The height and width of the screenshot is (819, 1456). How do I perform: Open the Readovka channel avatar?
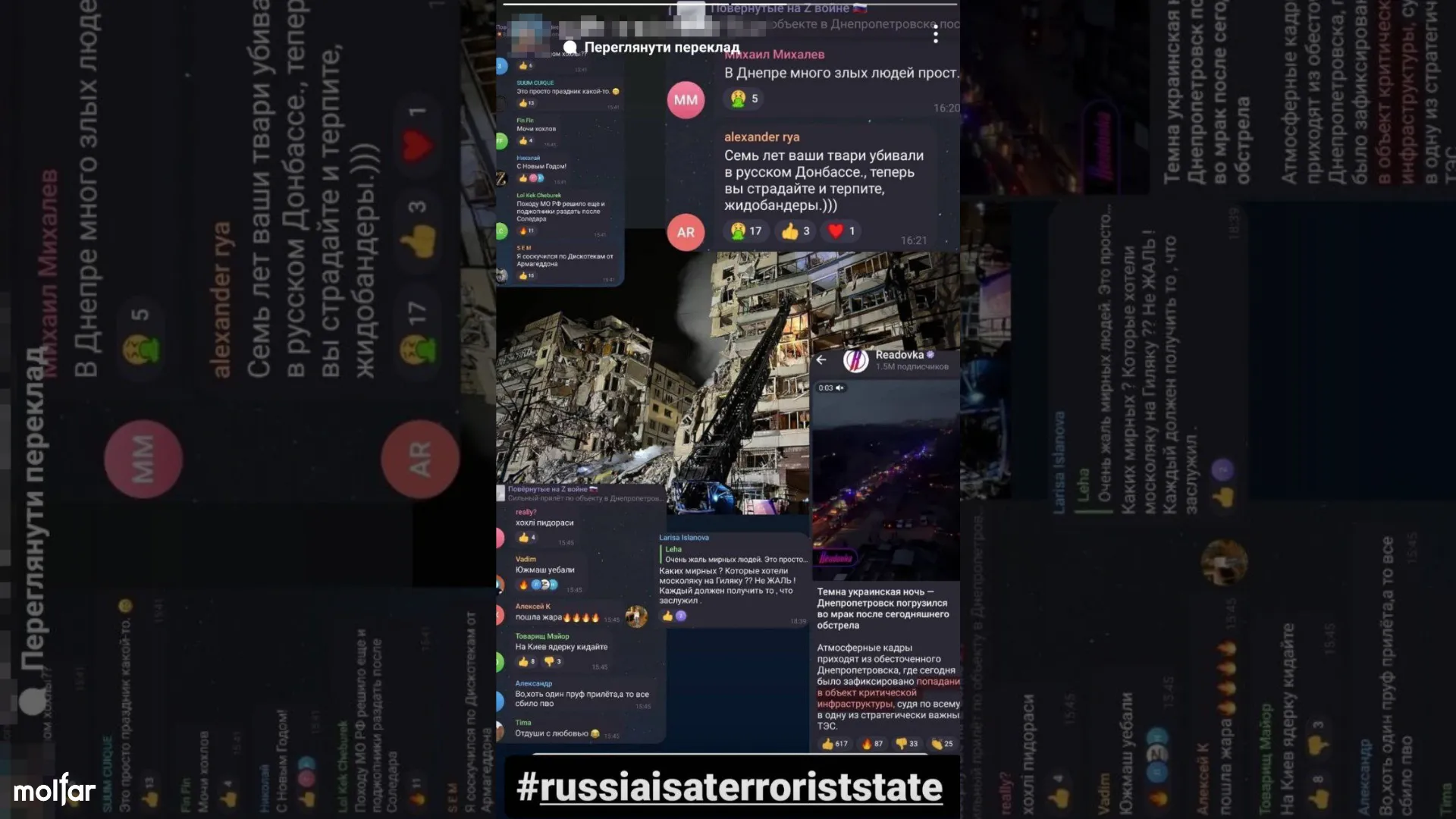pyautogui.click(x=855, y=360)
